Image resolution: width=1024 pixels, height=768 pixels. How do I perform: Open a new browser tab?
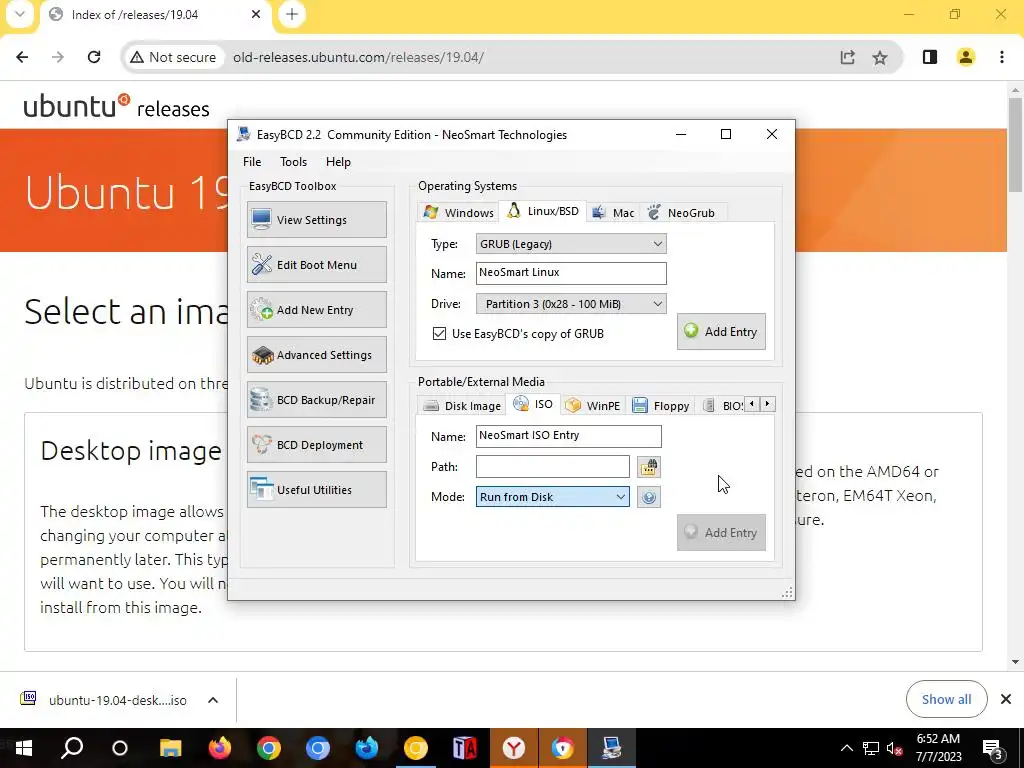point(292,14)
